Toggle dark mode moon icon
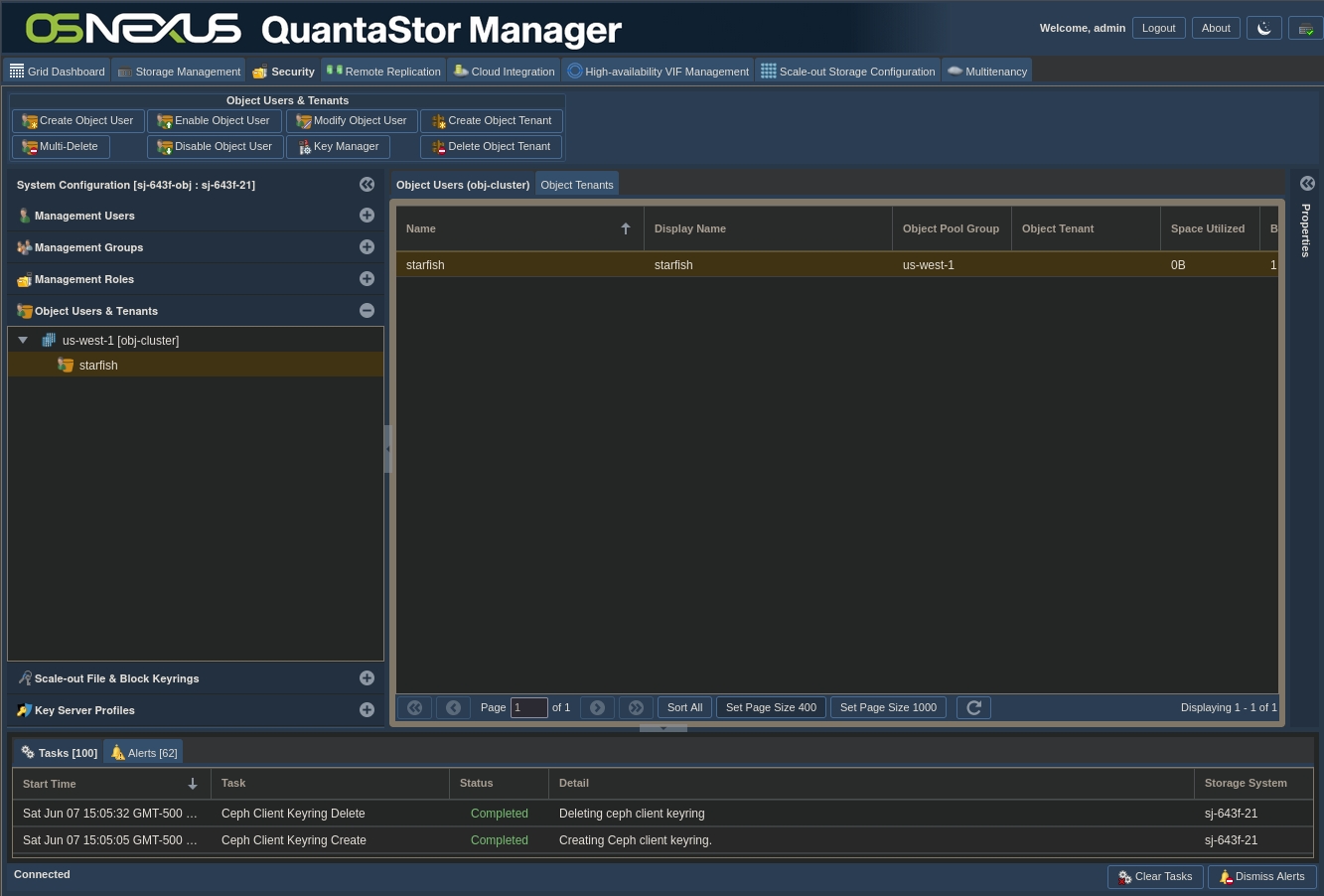This screenshot has width=1324, height=896. [x=1263, y=28]
